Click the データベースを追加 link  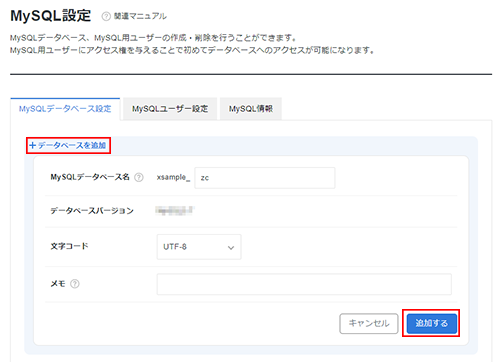click(68, 145)
